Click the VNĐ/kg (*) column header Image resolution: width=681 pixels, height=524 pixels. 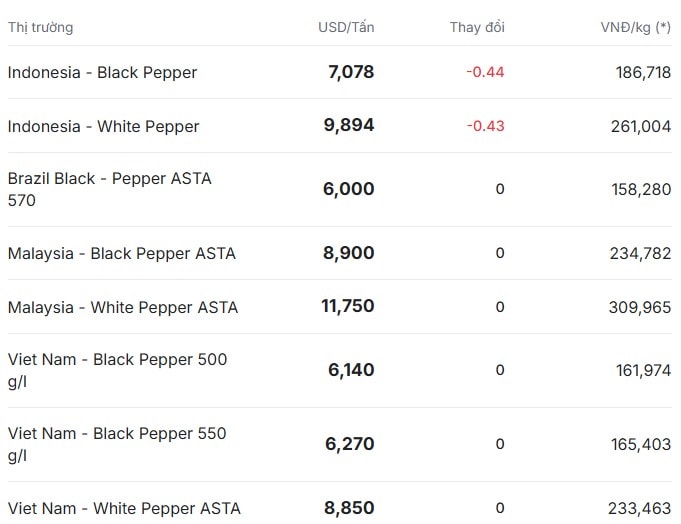pos(636,27)
